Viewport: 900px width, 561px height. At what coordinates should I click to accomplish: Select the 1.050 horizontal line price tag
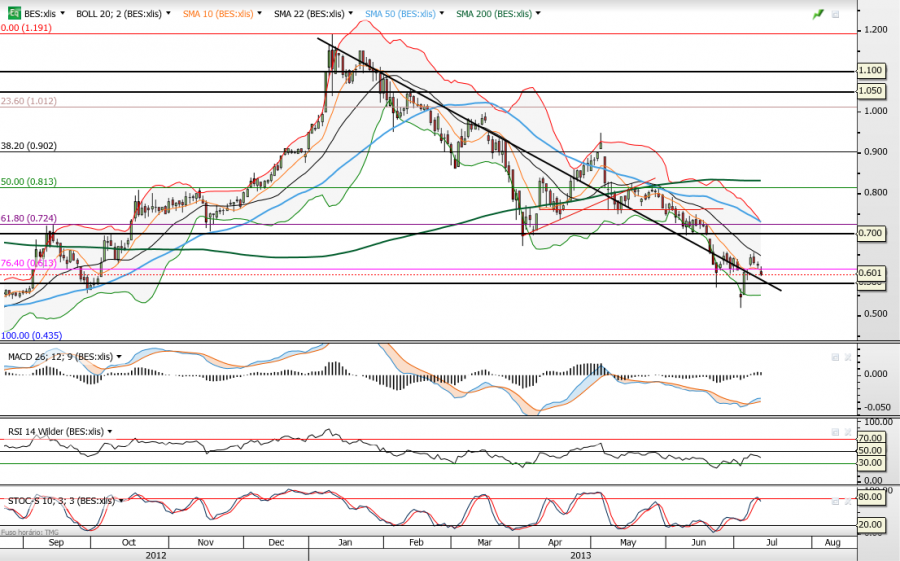pos(870,91)
